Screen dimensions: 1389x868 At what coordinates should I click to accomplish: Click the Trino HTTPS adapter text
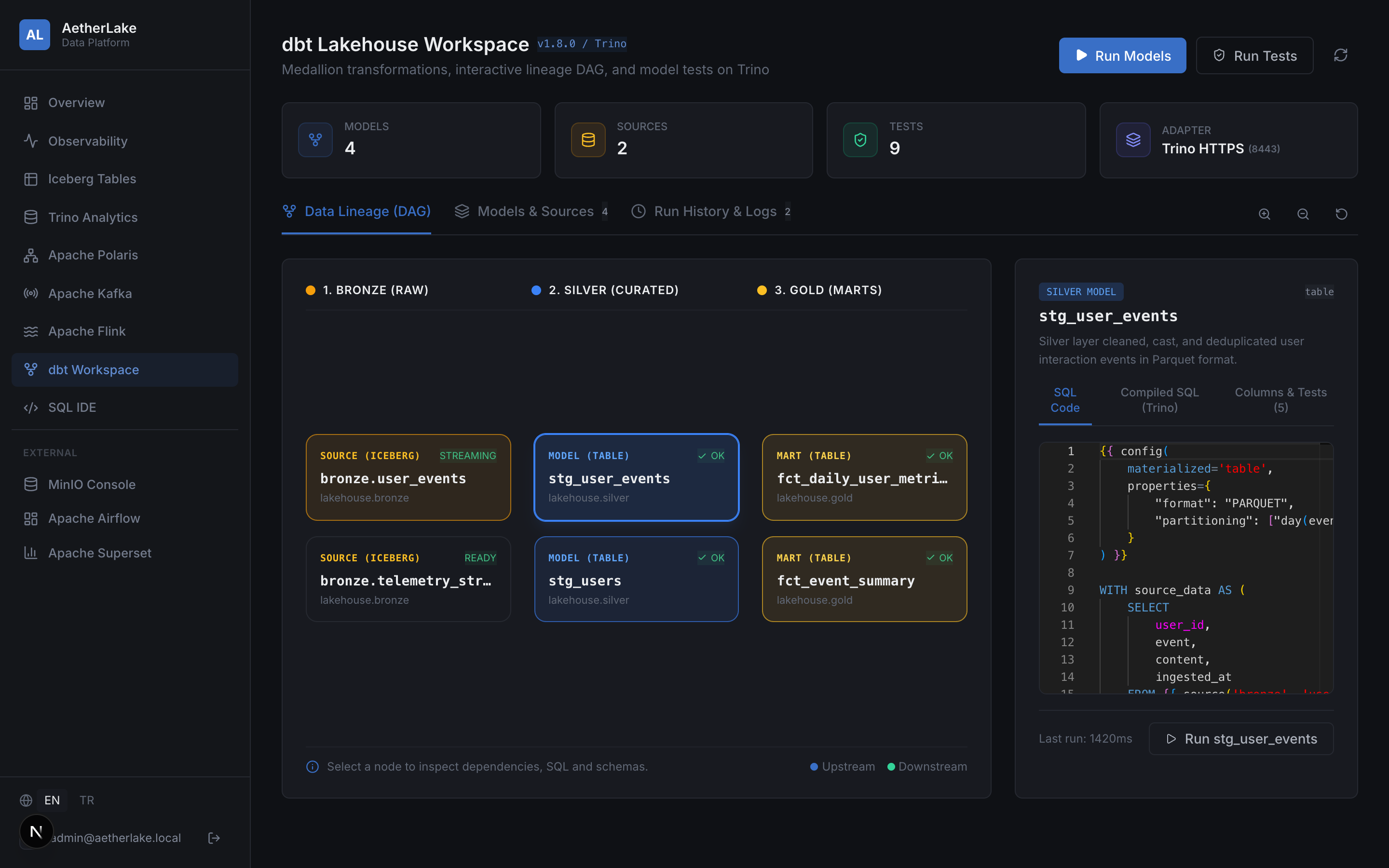point(1202,149)
